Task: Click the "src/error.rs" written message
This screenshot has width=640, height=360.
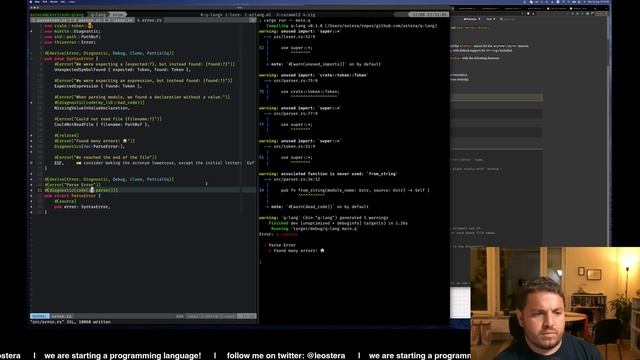Action: (x=70, y=322)
